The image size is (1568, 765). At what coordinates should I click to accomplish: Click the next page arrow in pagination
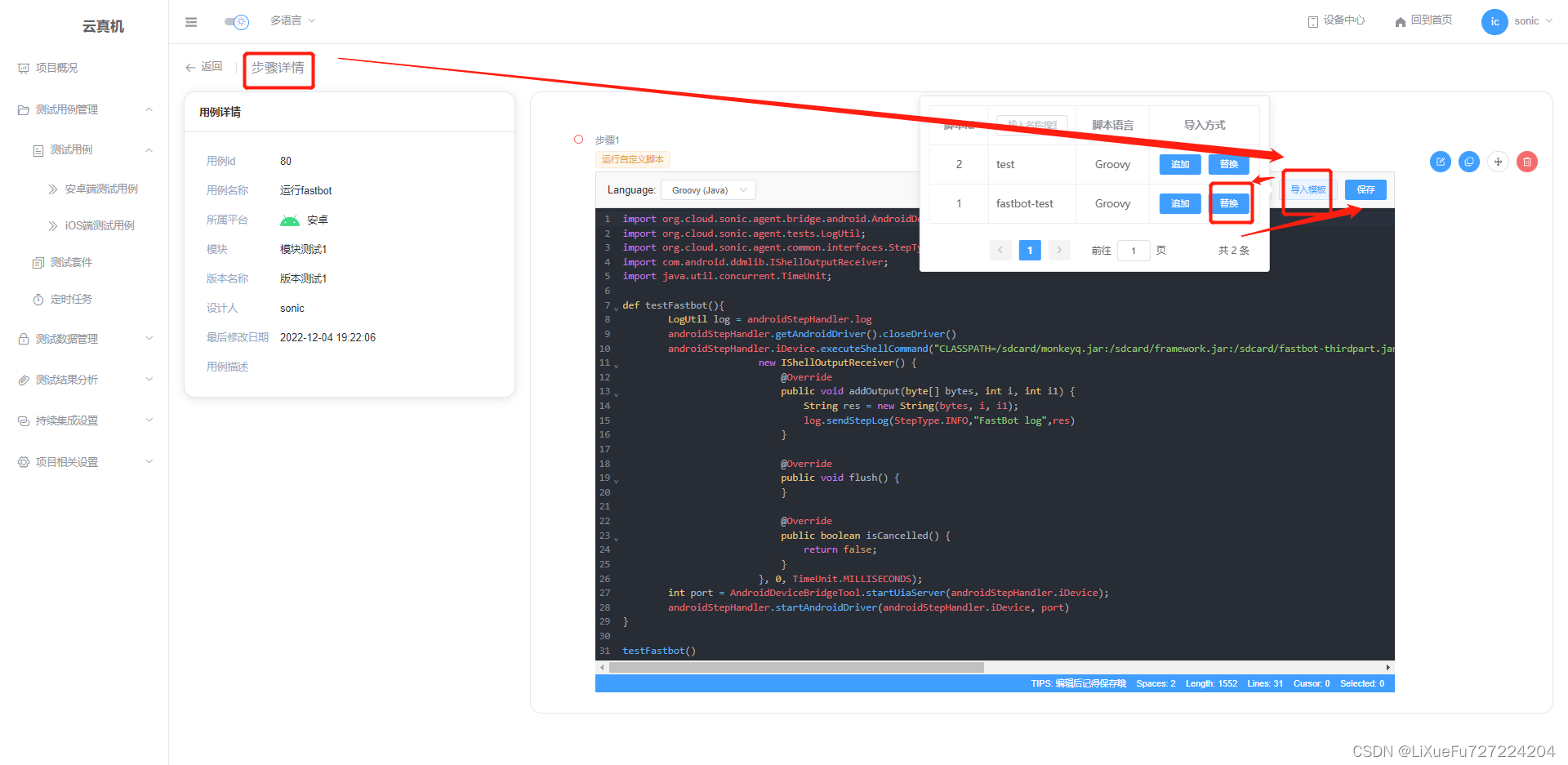point(1059,250)
